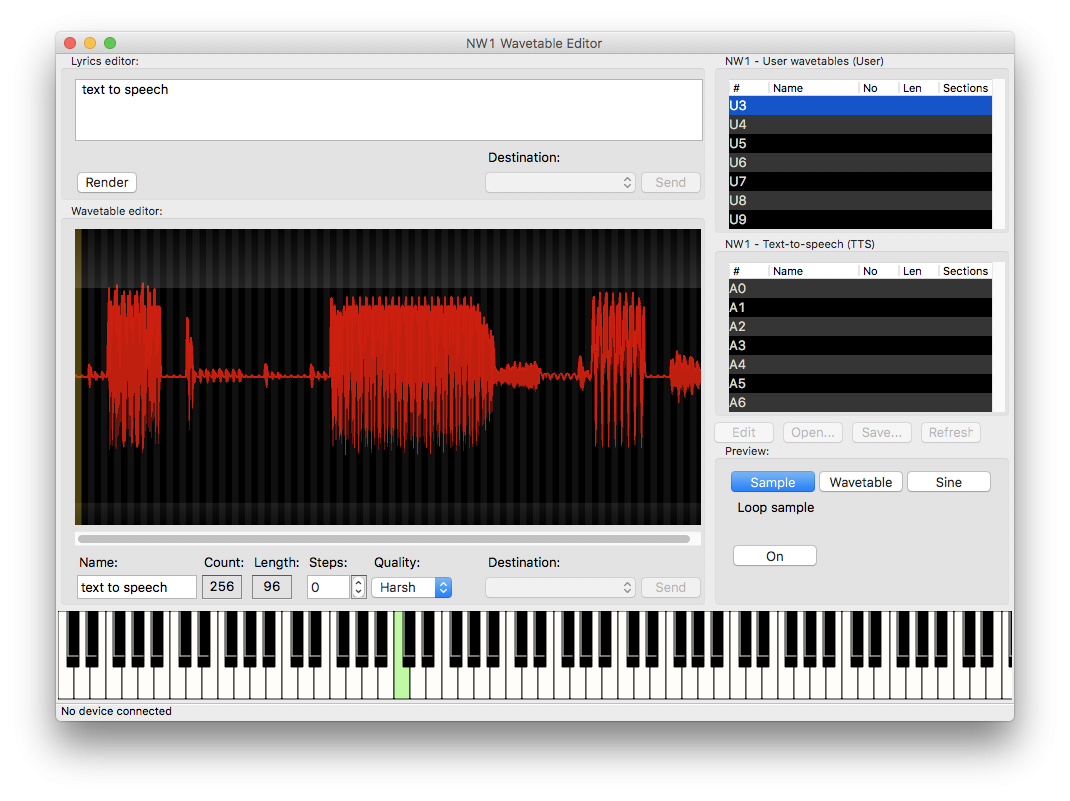The image size is (1070, 801).
Task: Click Len column header in User wavetables
Action: click(918, 88)
